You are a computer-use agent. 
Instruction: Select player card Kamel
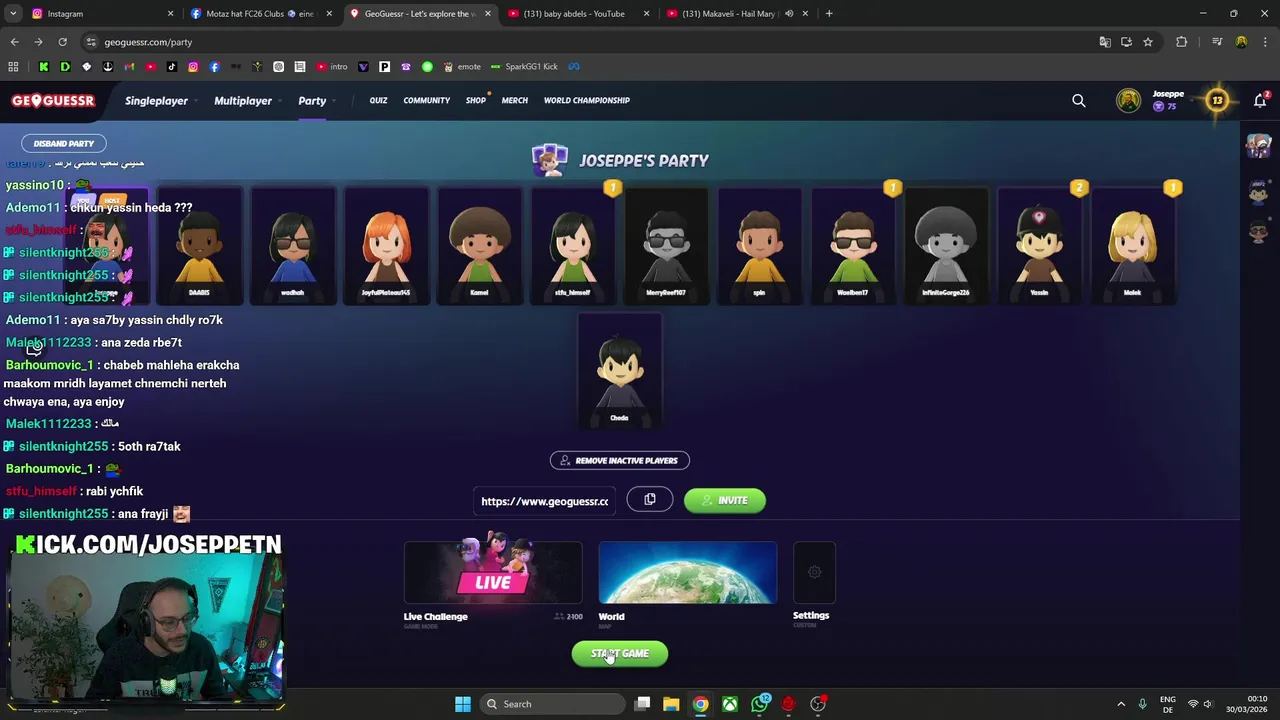(479, 245)
